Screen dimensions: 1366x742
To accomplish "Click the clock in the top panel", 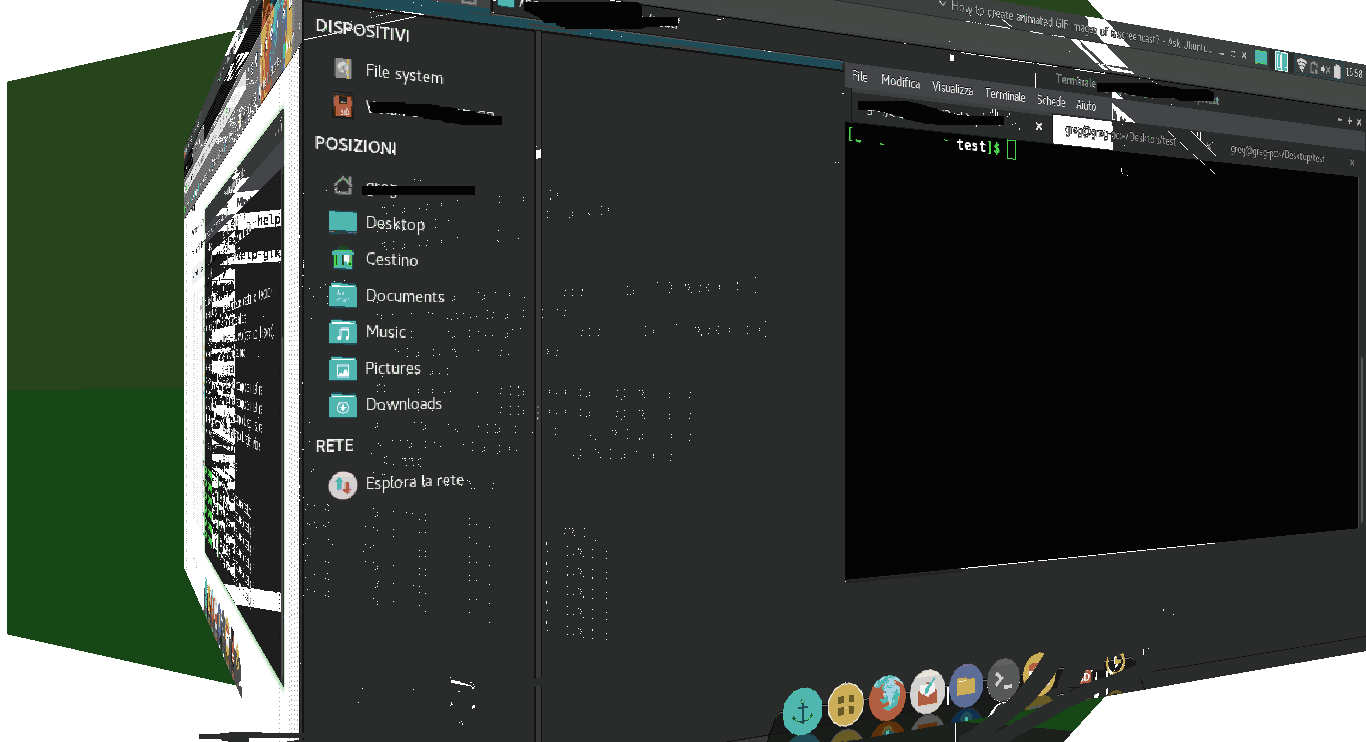I will (1354, 73).
